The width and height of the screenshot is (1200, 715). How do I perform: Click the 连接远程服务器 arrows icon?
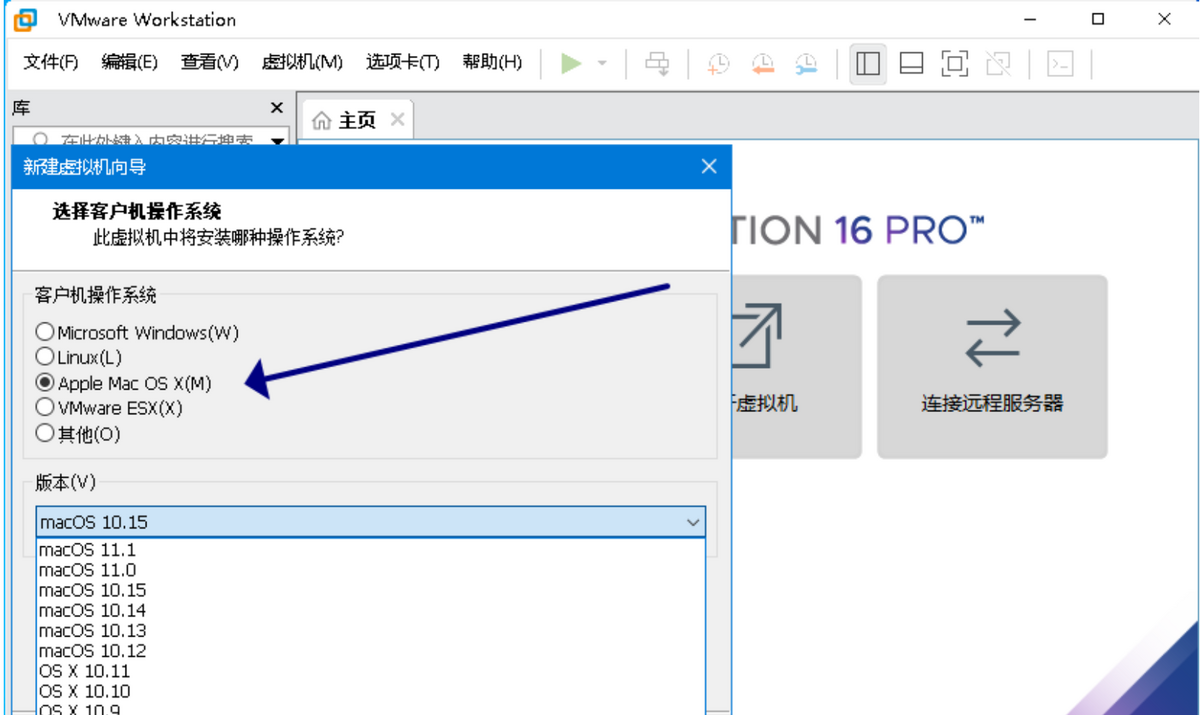pyautogui.click(x=992, y=338)
